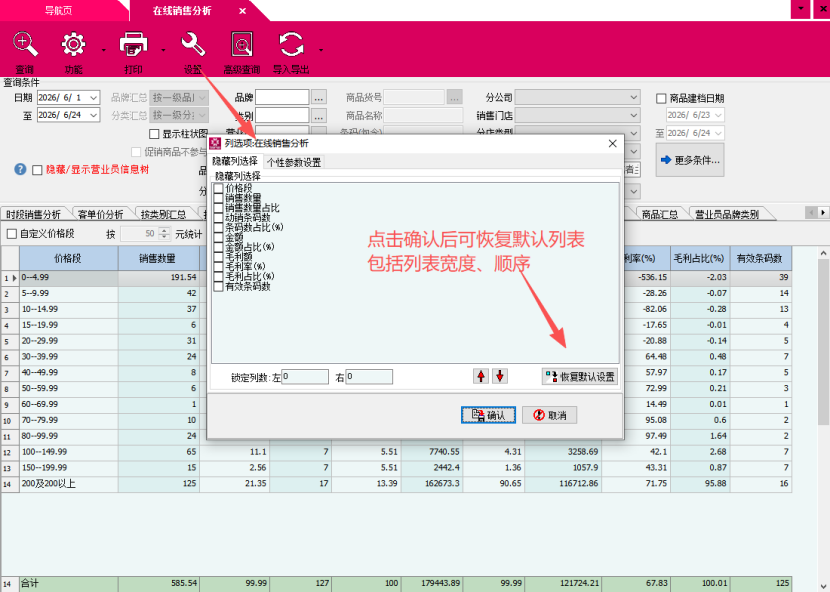This screenshot has height=592, width=830.
Task: Toggle 隐藏/显示营业员信息树 checkbox
Action: 37,170
